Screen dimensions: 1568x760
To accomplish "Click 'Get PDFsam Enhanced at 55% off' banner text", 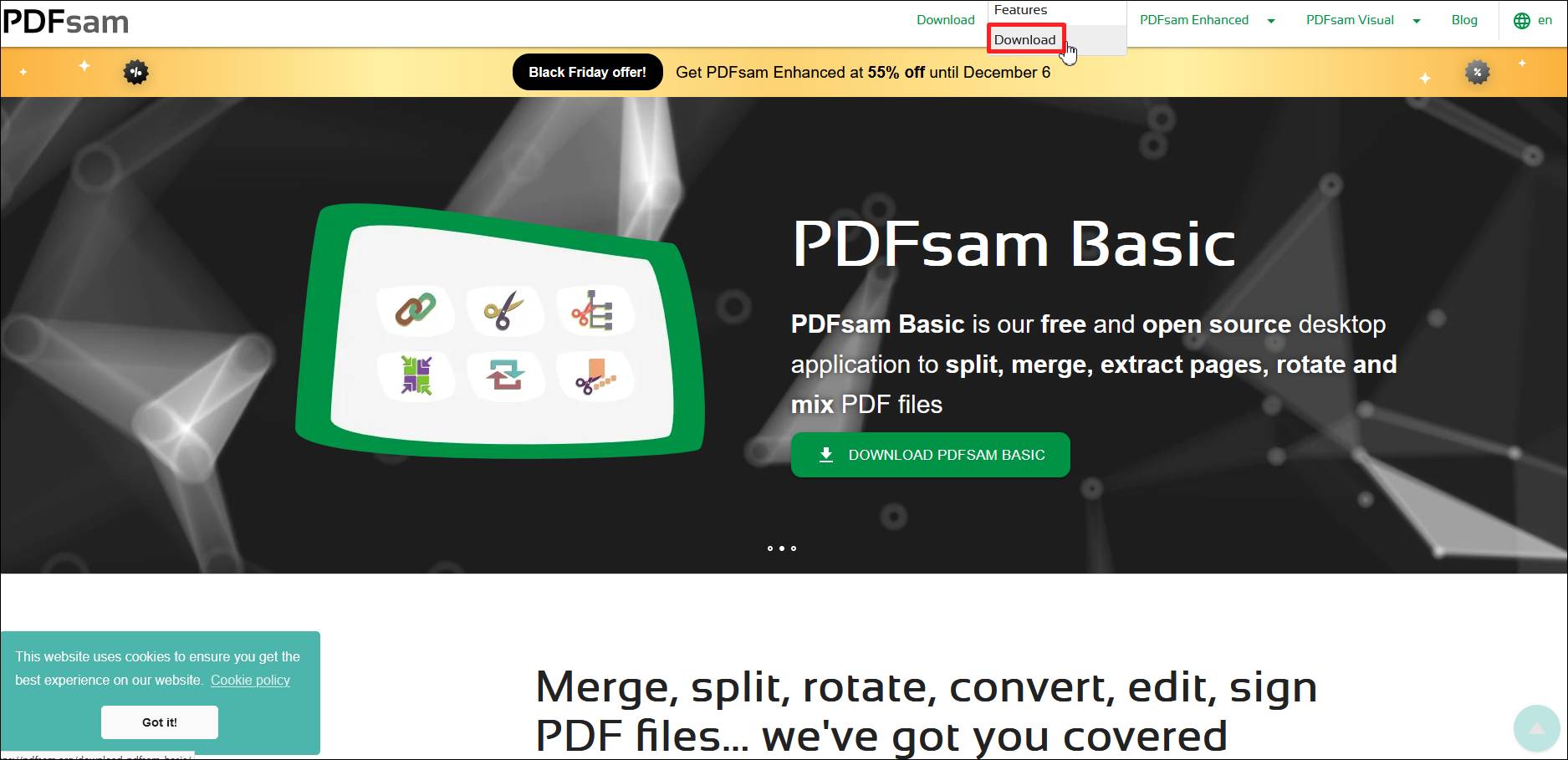I will click(x=863, y=72).
